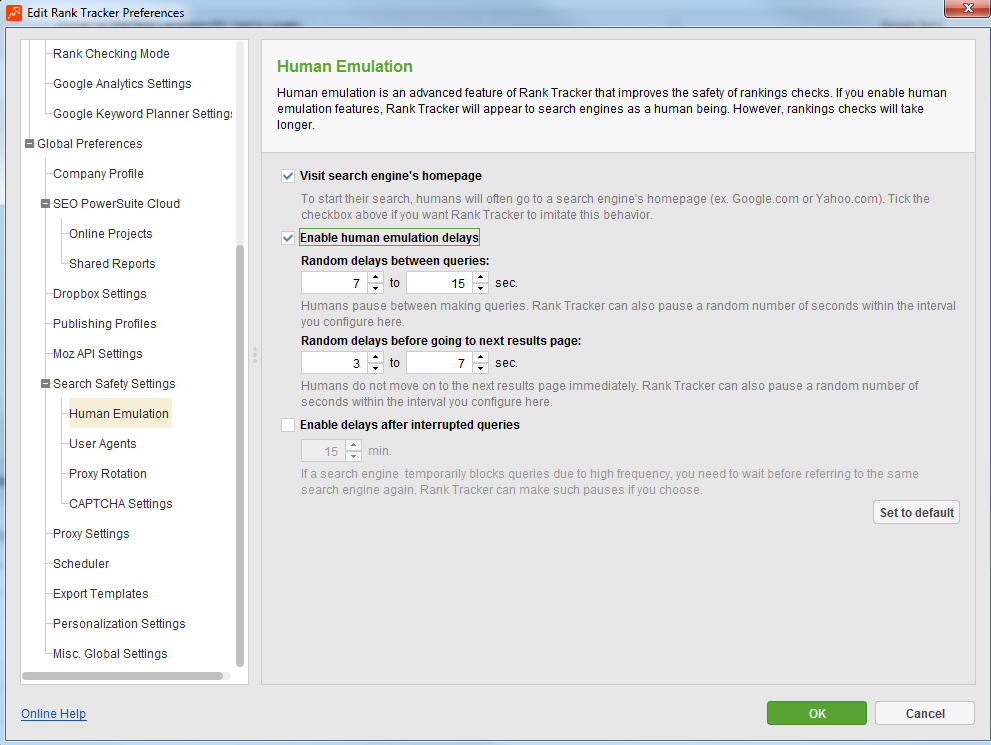Open Proxy Settings
Viewport: 991px width, 745px height.
click(91, 534)
